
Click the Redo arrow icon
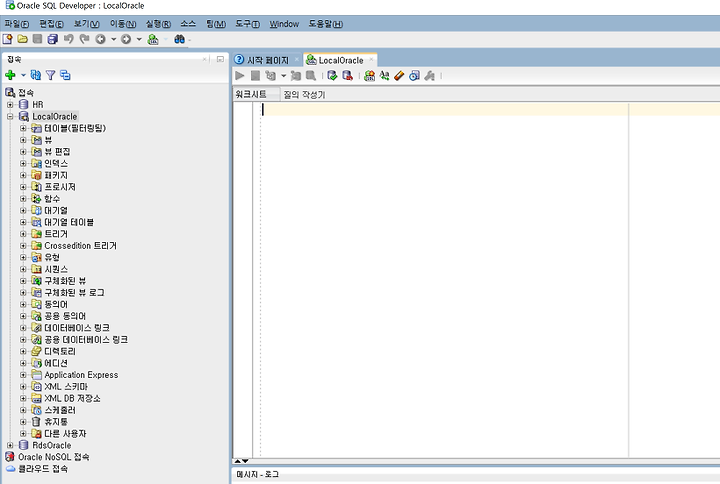tap(84, 39)
